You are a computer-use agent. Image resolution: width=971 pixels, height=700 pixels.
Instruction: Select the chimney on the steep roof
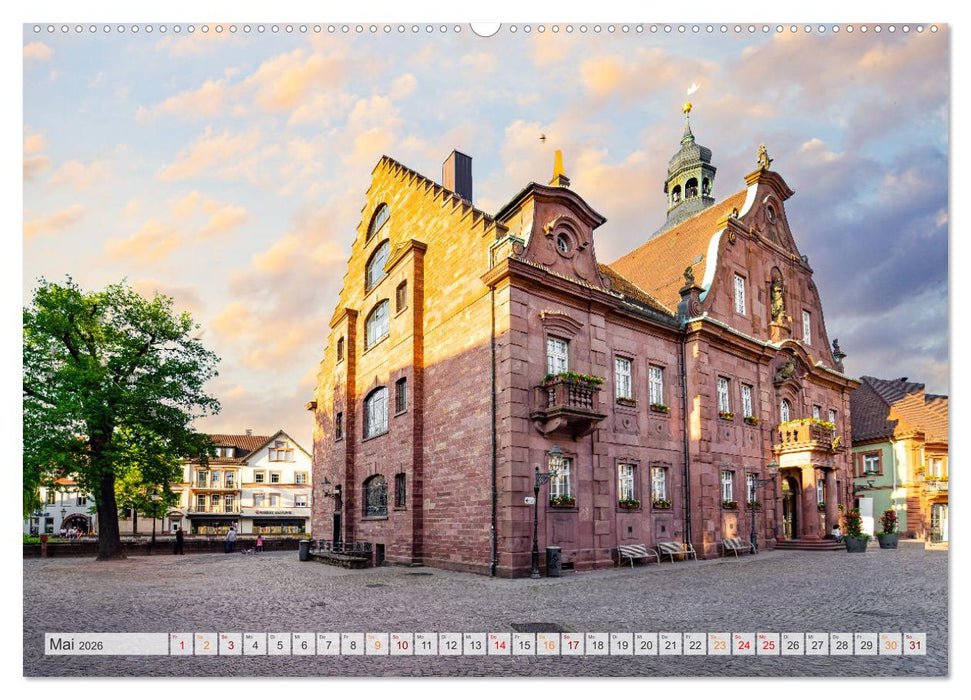click(455, 172)
